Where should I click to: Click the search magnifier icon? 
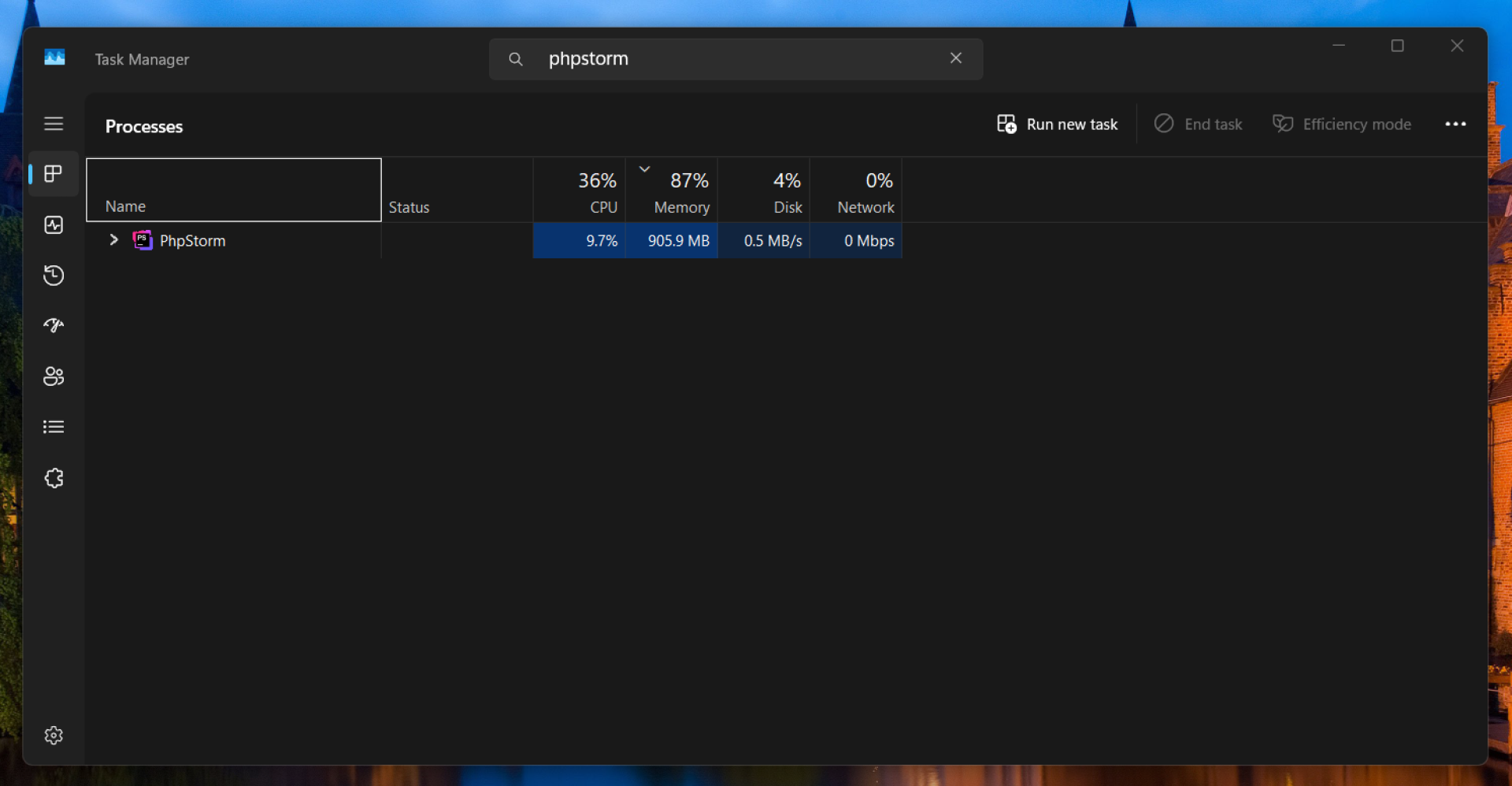tap(516, 59)
